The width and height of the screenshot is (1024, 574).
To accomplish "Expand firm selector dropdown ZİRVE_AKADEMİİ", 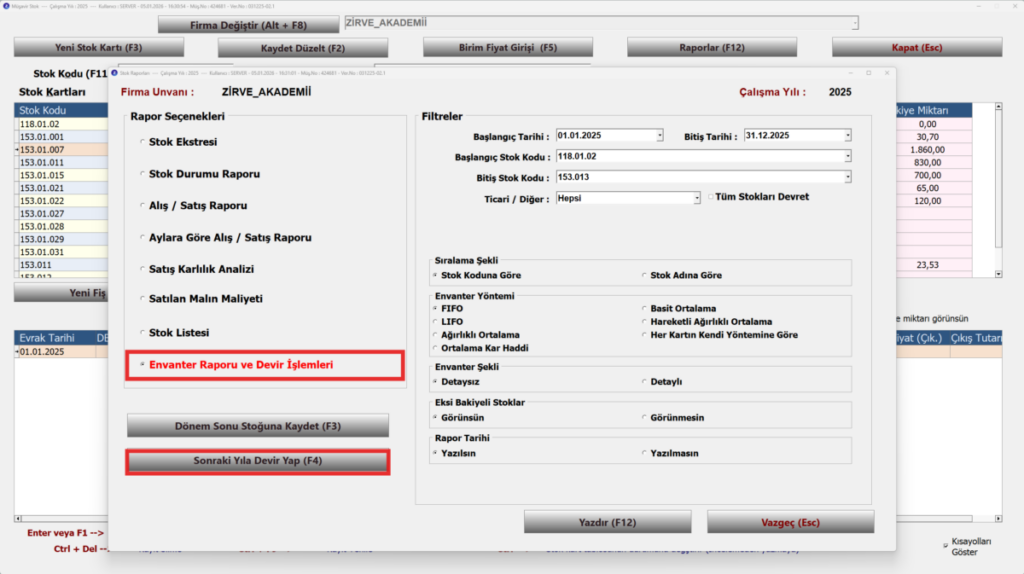I will [855, 23].
